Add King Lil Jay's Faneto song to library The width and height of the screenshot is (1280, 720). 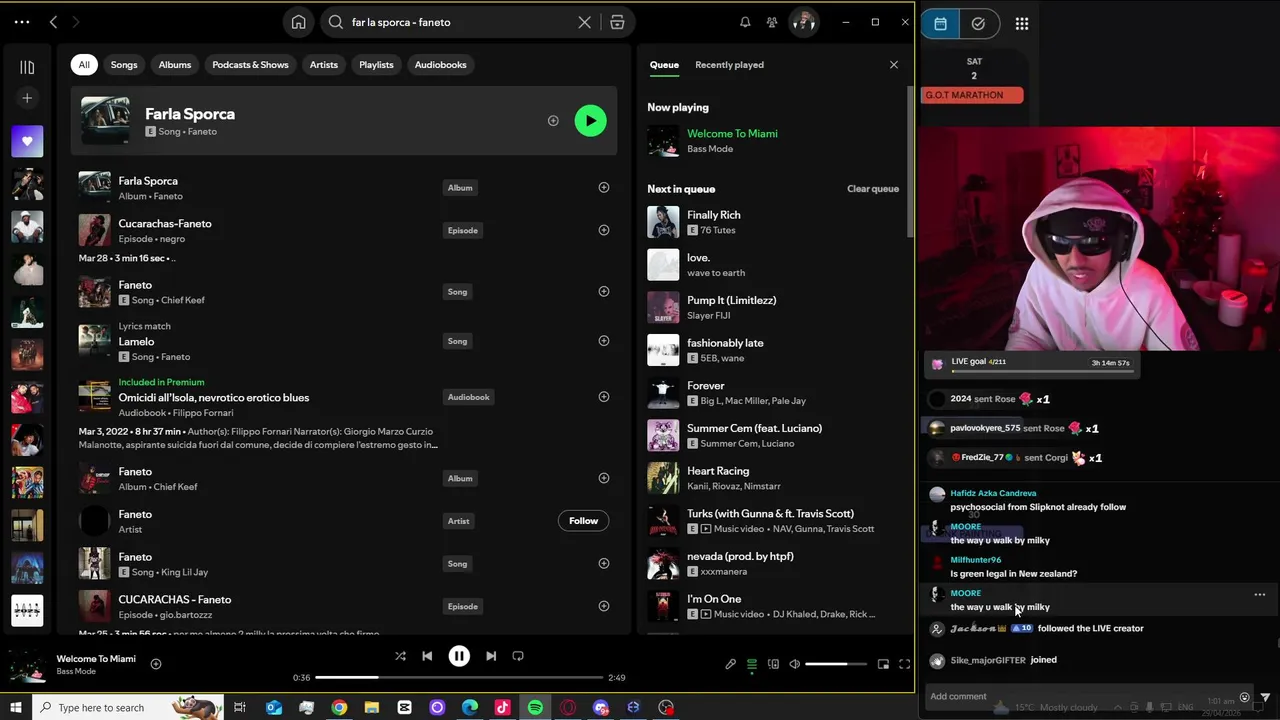tap(604, 563)
